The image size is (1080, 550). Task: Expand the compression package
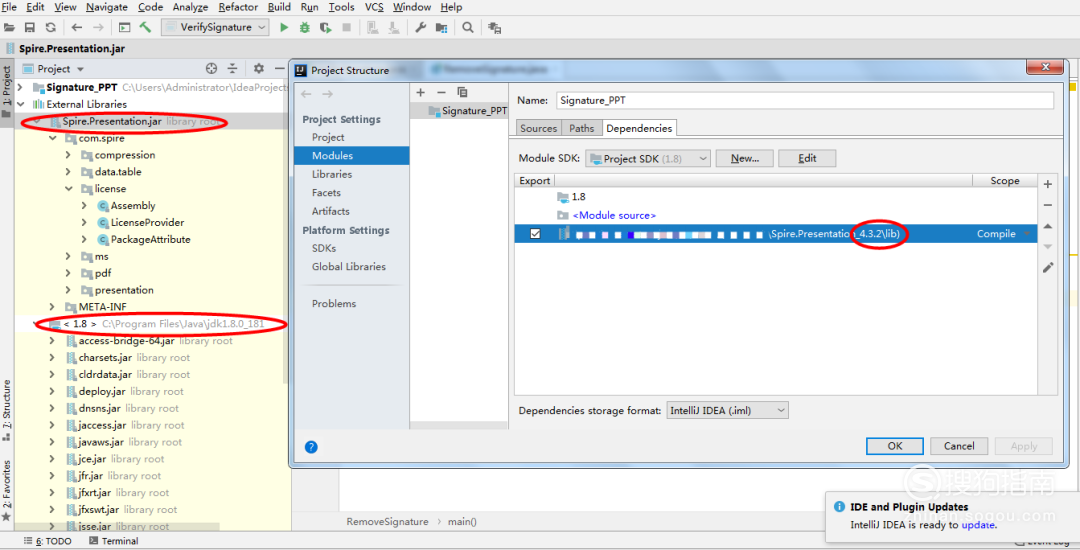point(68,155)
